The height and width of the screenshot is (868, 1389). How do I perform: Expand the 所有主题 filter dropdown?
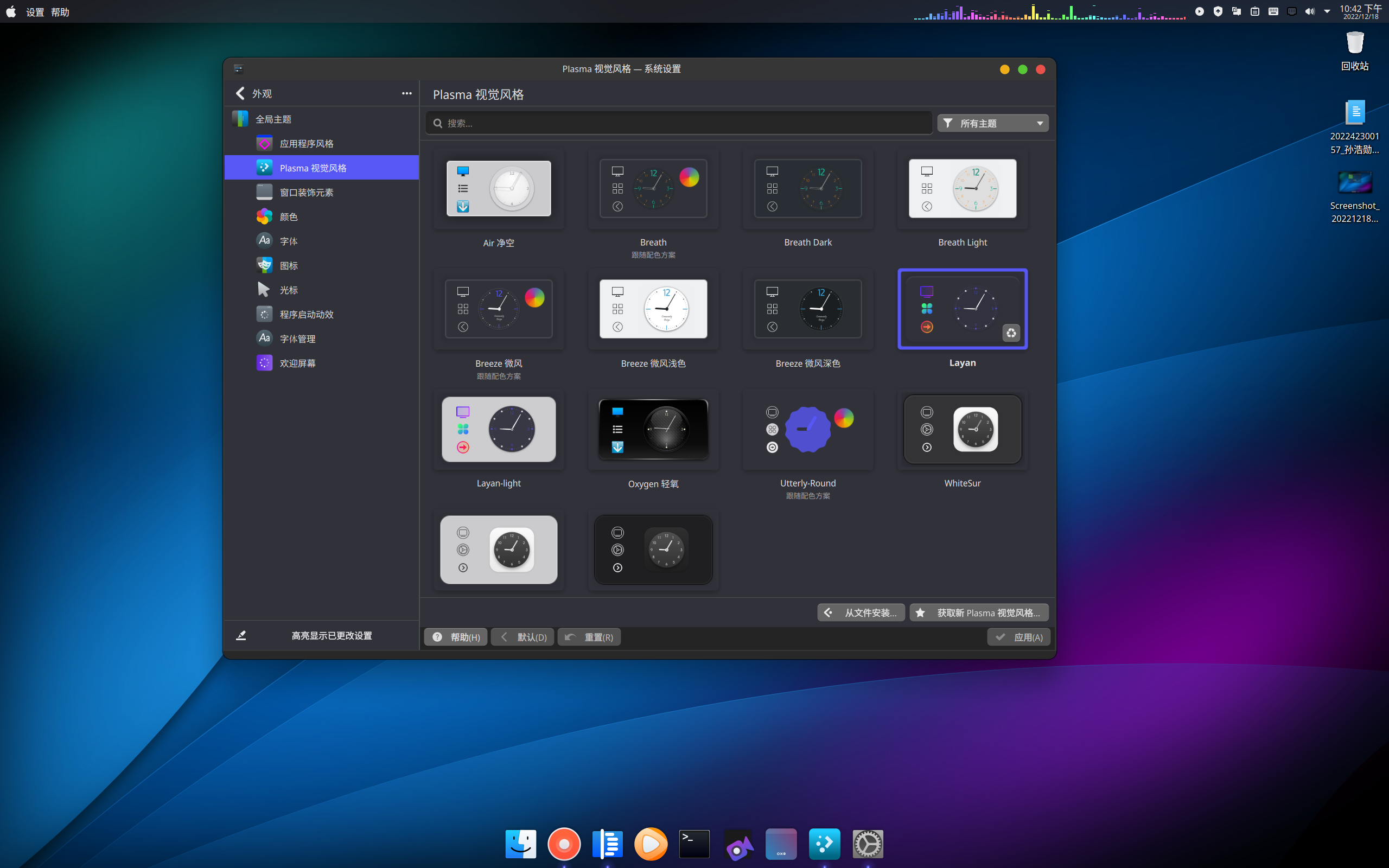click(992, 124)
